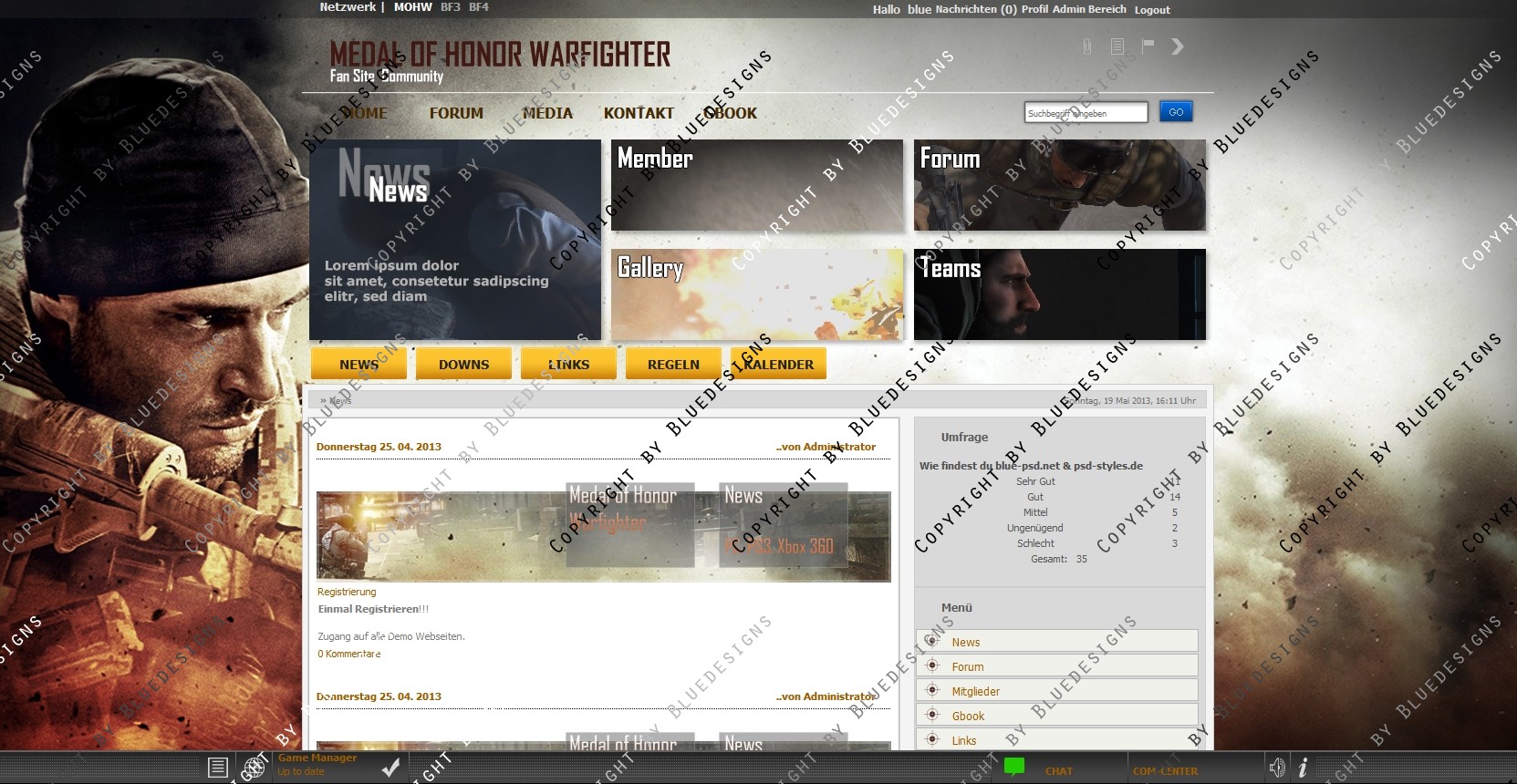Click Gbook in the Menü sidebar
This screenshot has width=1517, height=784.
click(968, 716)
